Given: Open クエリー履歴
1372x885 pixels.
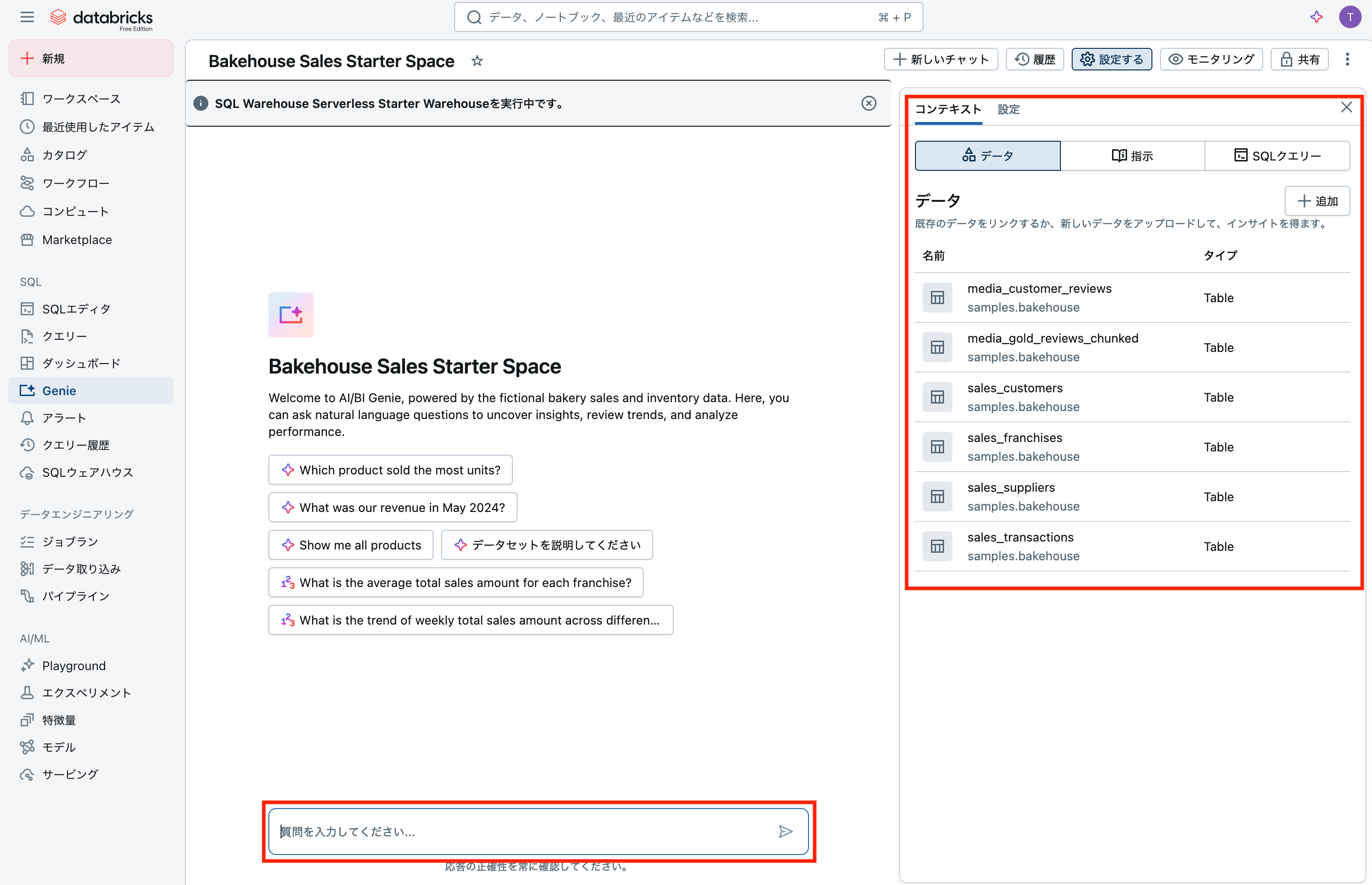Looking at the screenshot, I should tap(91, 445).
